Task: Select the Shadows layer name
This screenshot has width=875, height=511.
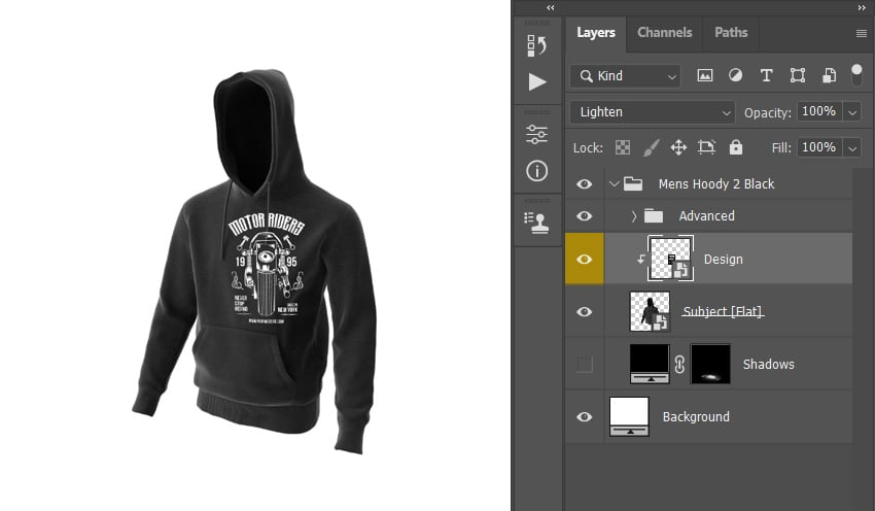Action: click(x=768, y=364)
